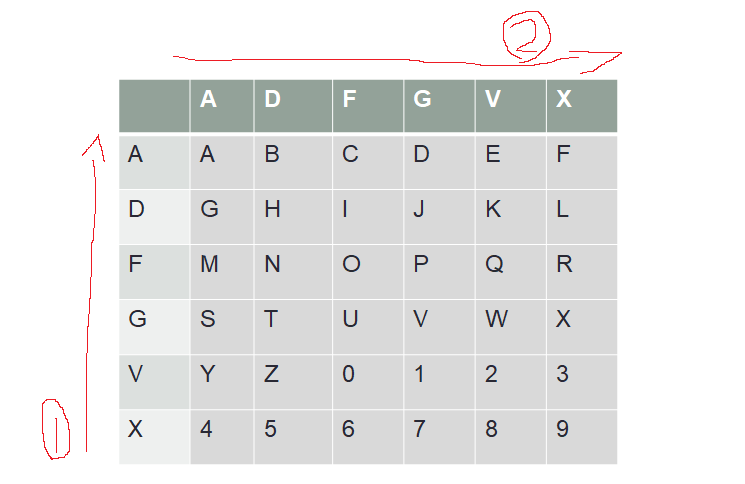Viewport: 745px width, 484px height.
Task: Click column header F in green row
Action: [368, 106]
